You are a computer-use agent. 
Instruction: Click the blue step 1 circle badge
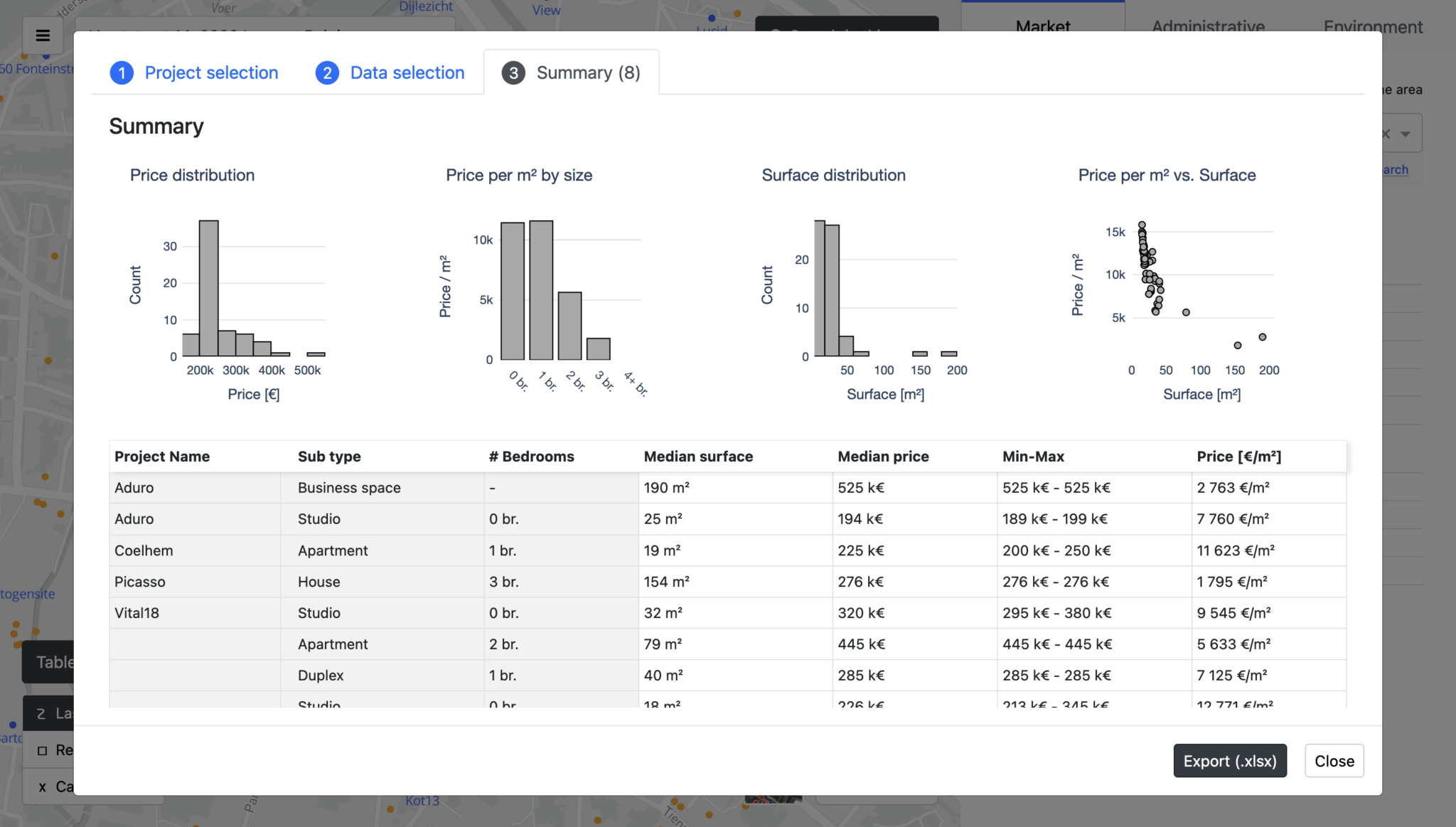tap(122, 73)
